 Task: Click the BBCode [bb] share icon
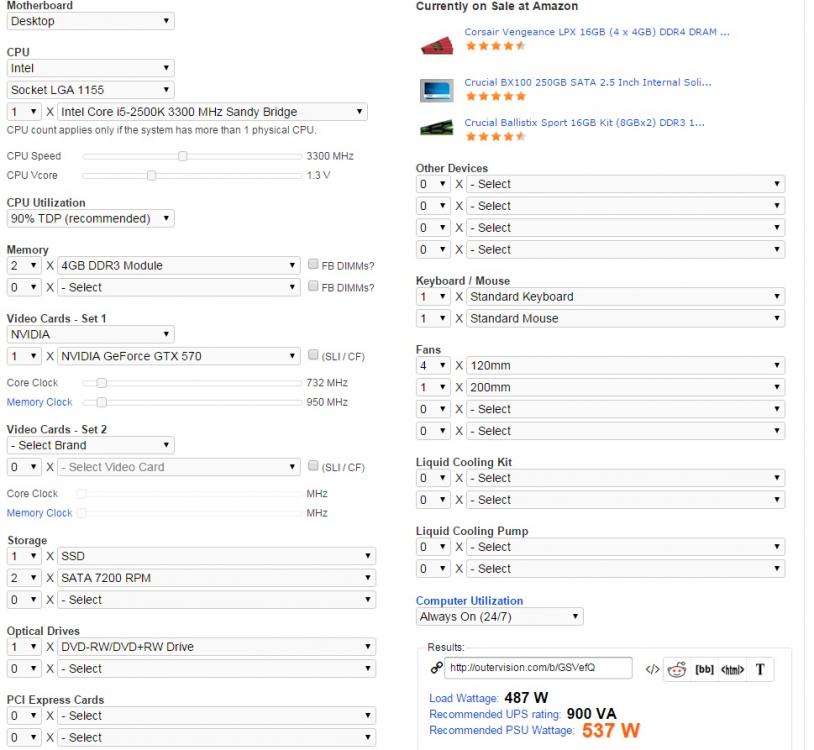(704, 669)
